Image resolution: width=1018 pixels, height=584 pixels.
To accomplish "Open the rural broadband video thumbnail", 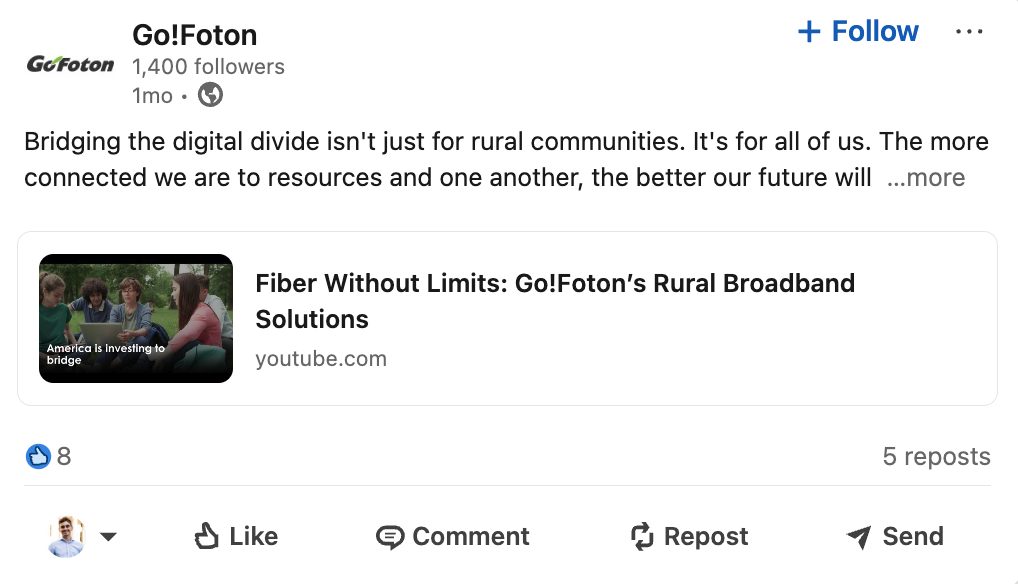I will point(136,318).
